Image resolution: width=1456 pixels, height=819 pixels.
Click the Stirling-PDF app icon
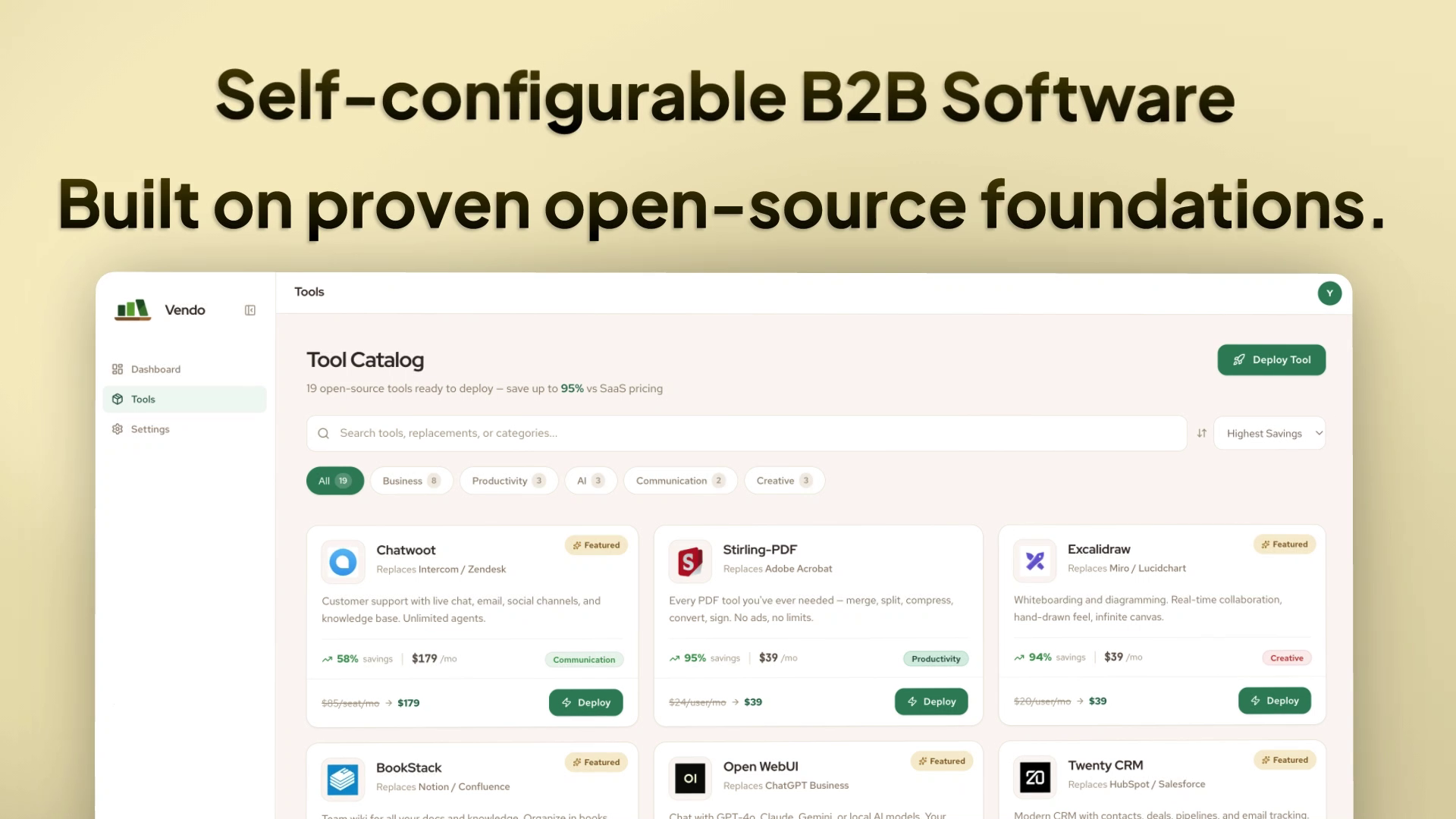tap(689, 561)
